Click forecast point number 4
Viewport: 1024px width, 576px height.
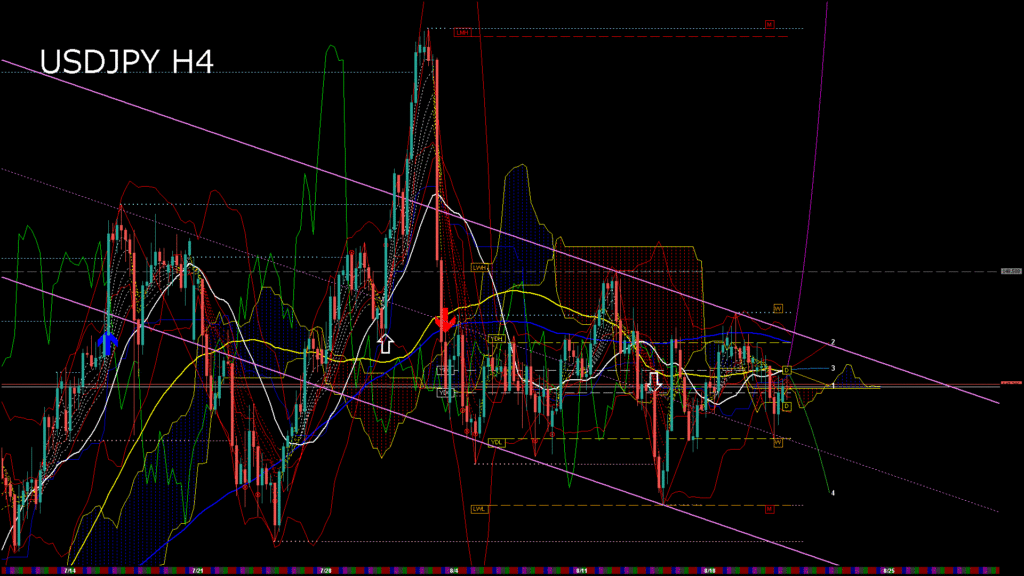tap(833, 493)
